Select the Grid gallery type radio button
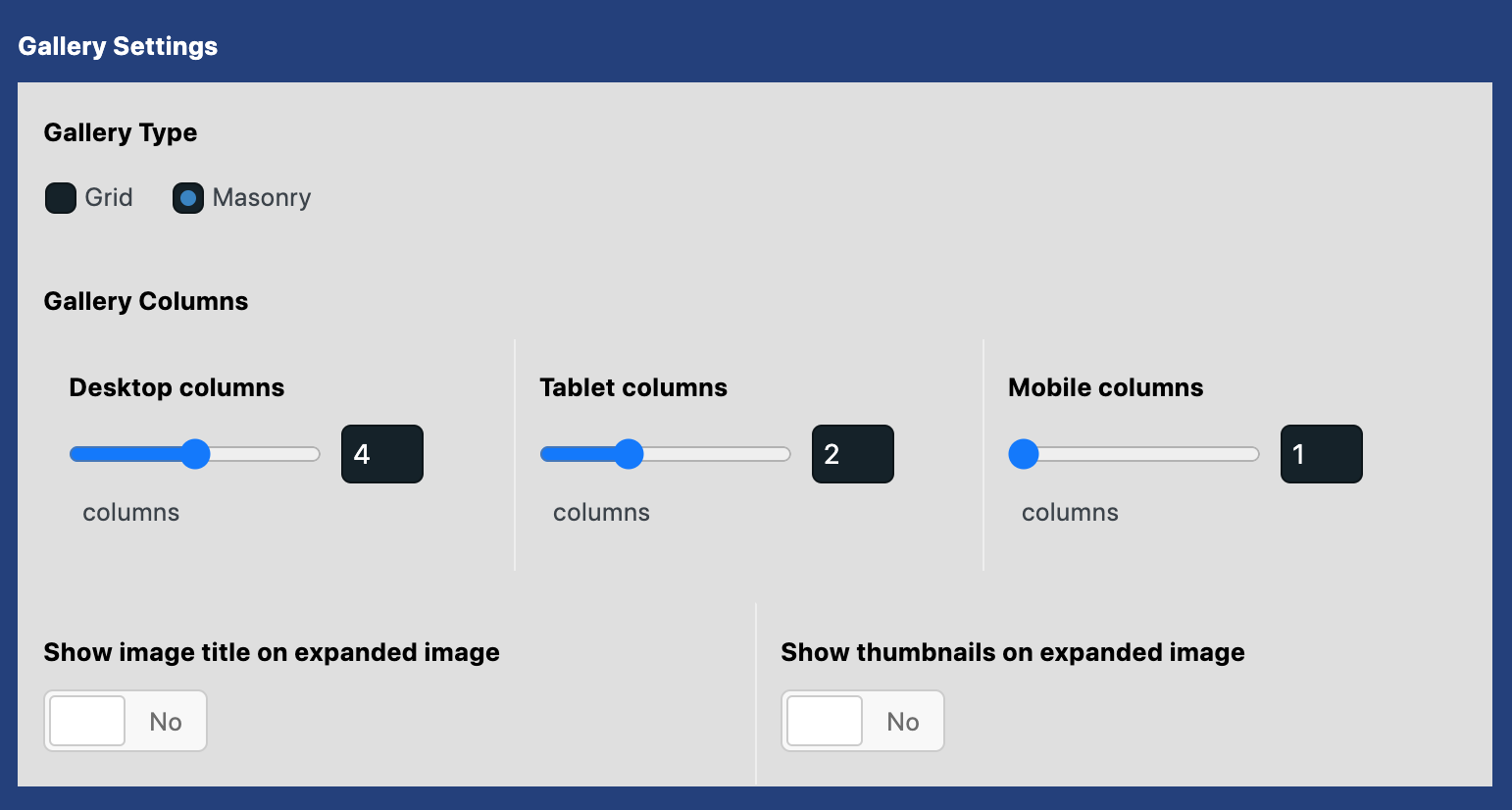1512x810 pixels. (x=61, y=198)
